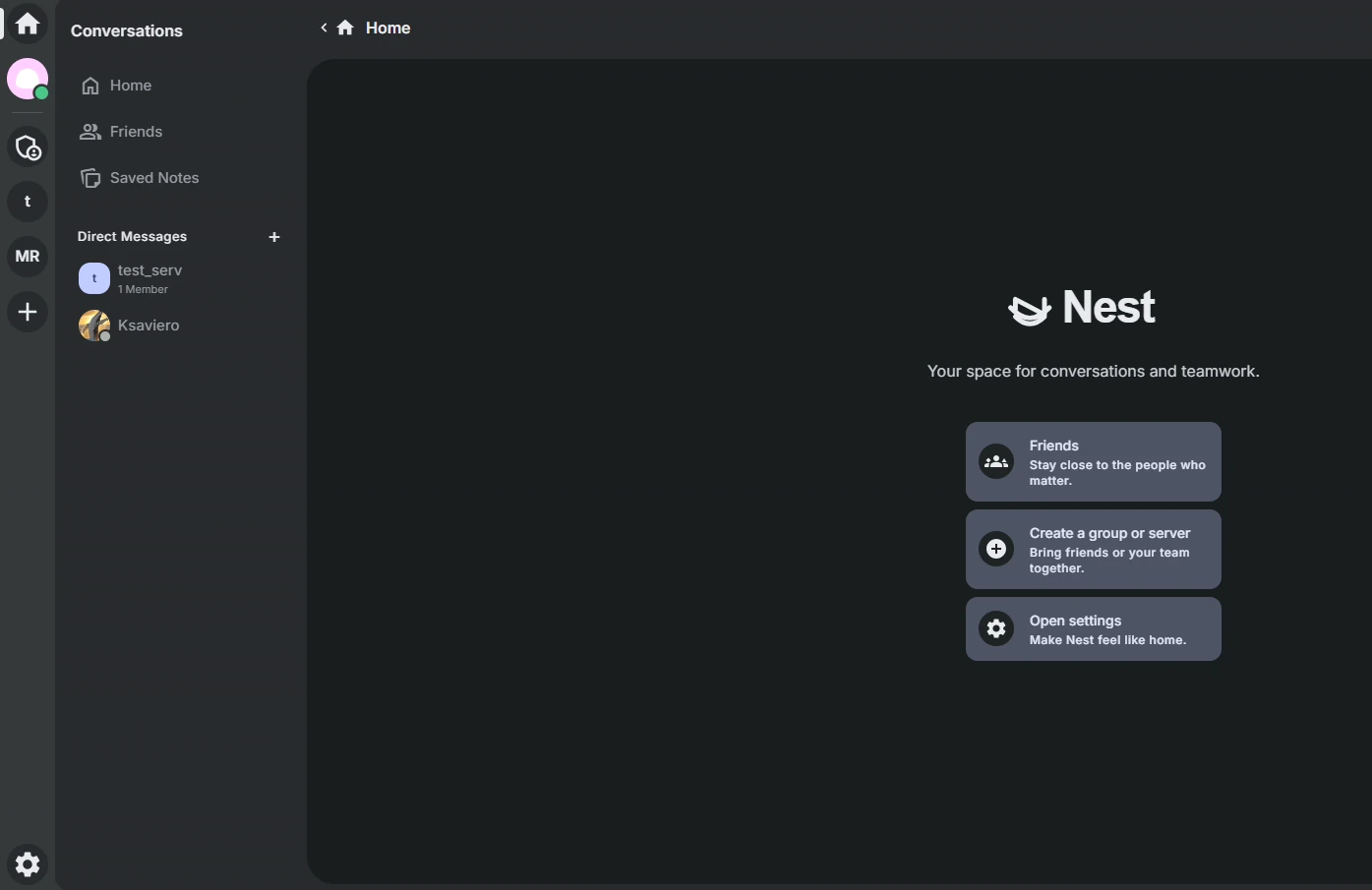Choose Create a group or server card

(1094, 550)
